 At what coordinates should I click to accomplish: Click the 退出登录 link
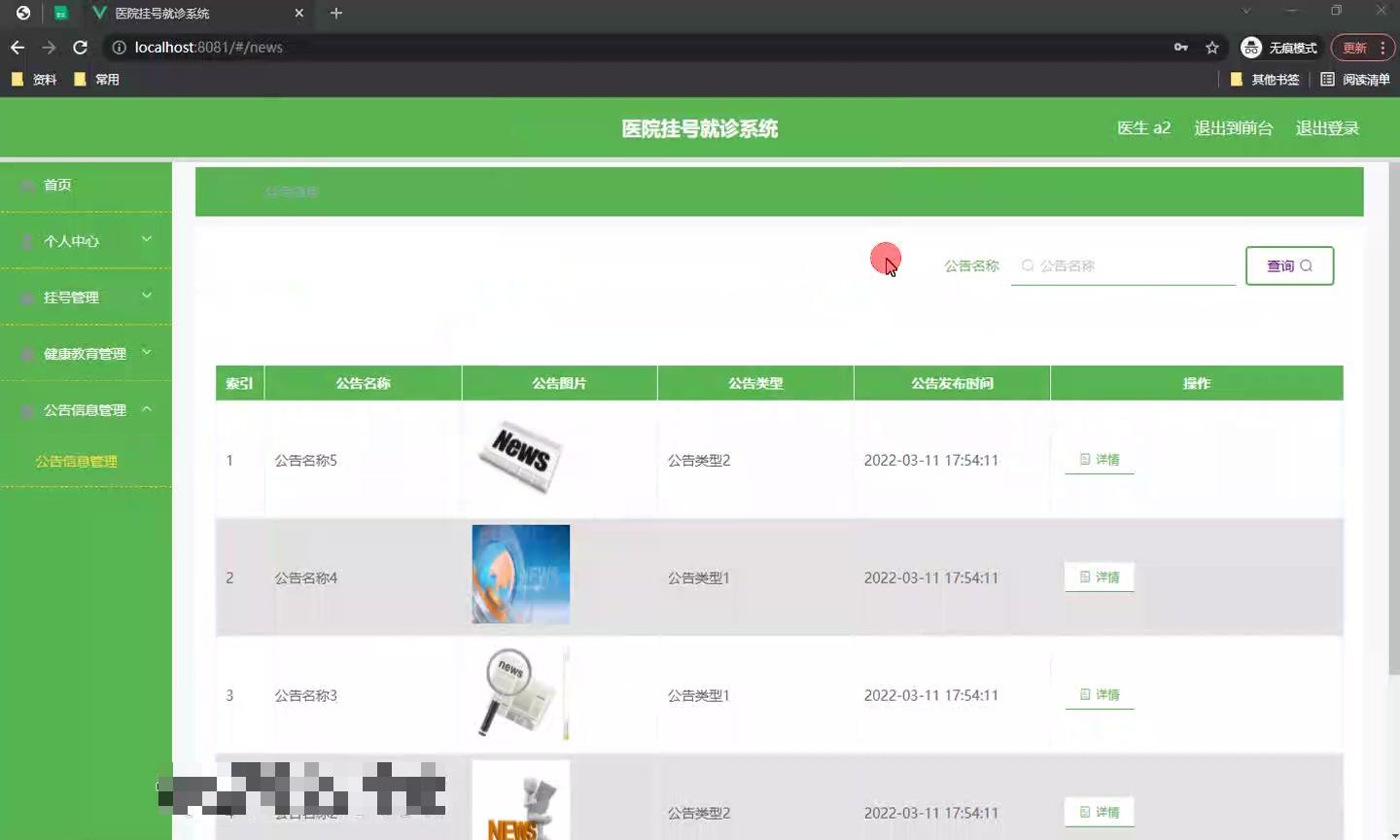[1326, 127]
